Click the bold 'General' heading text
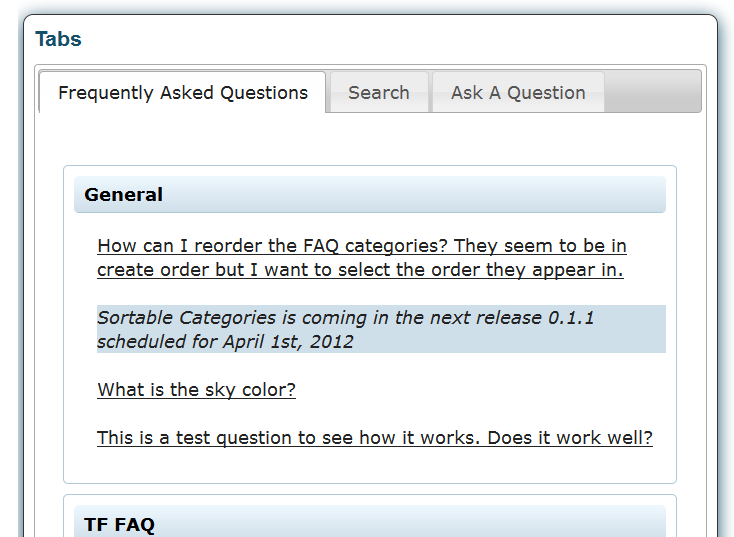This screenshot has height=537, width=734. 124,195
